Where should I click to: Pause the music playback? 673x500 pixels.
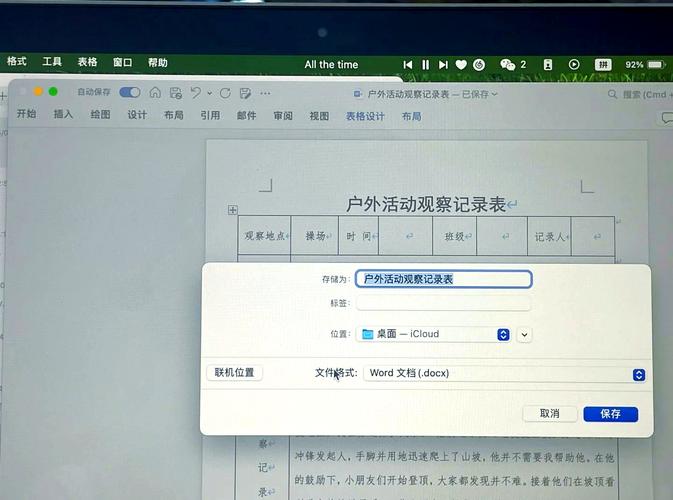tap(425, 65)
